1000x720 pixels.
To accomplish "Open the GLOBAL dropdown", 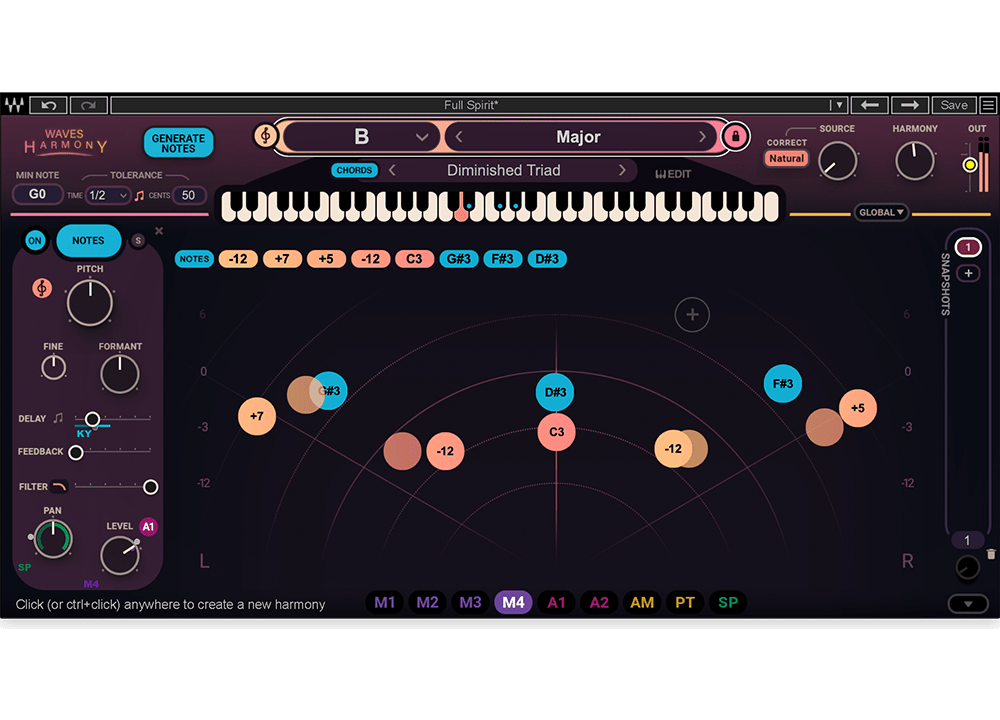I will (881, 212).
